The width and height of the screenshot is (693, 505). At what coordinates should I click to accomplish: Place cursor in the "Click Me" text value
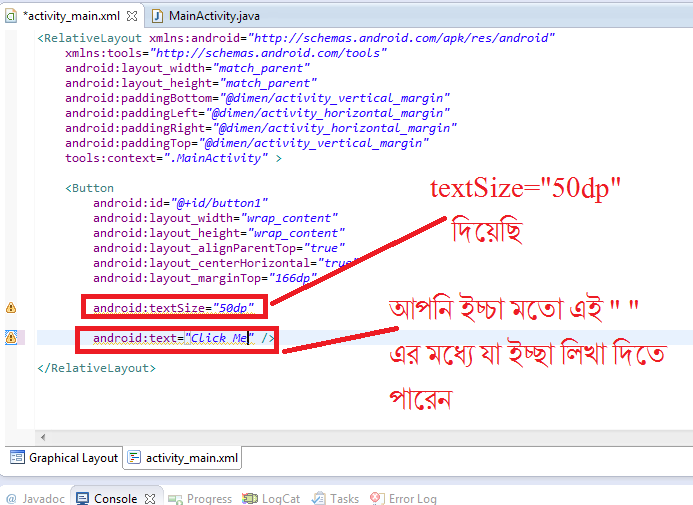[219, 338]
